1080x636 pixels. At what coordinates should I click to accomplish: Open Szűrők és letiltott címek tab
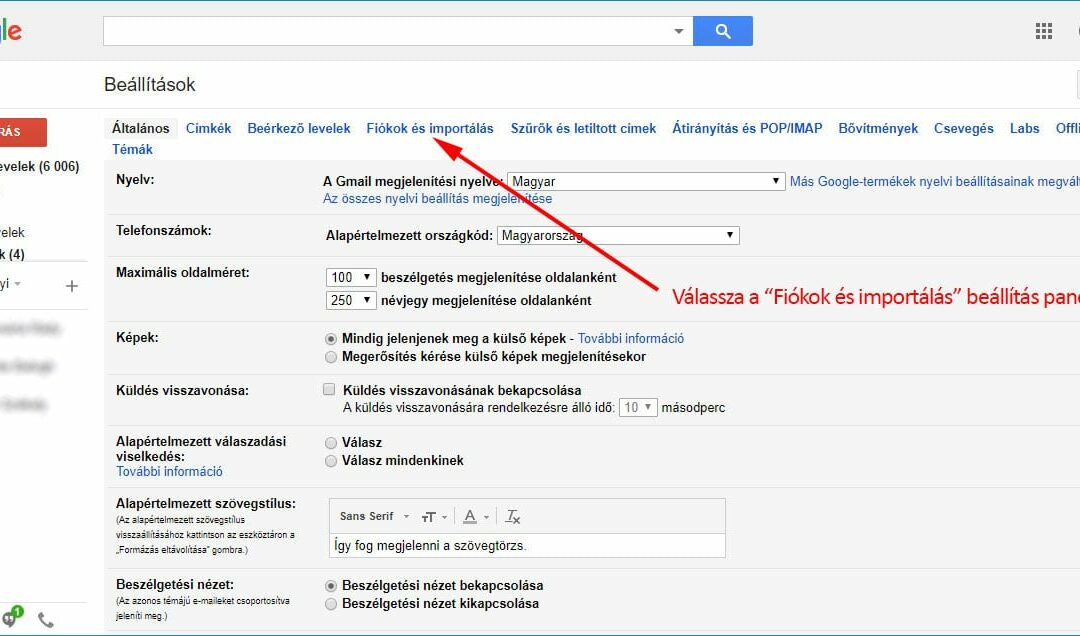(x=583, y=128)
